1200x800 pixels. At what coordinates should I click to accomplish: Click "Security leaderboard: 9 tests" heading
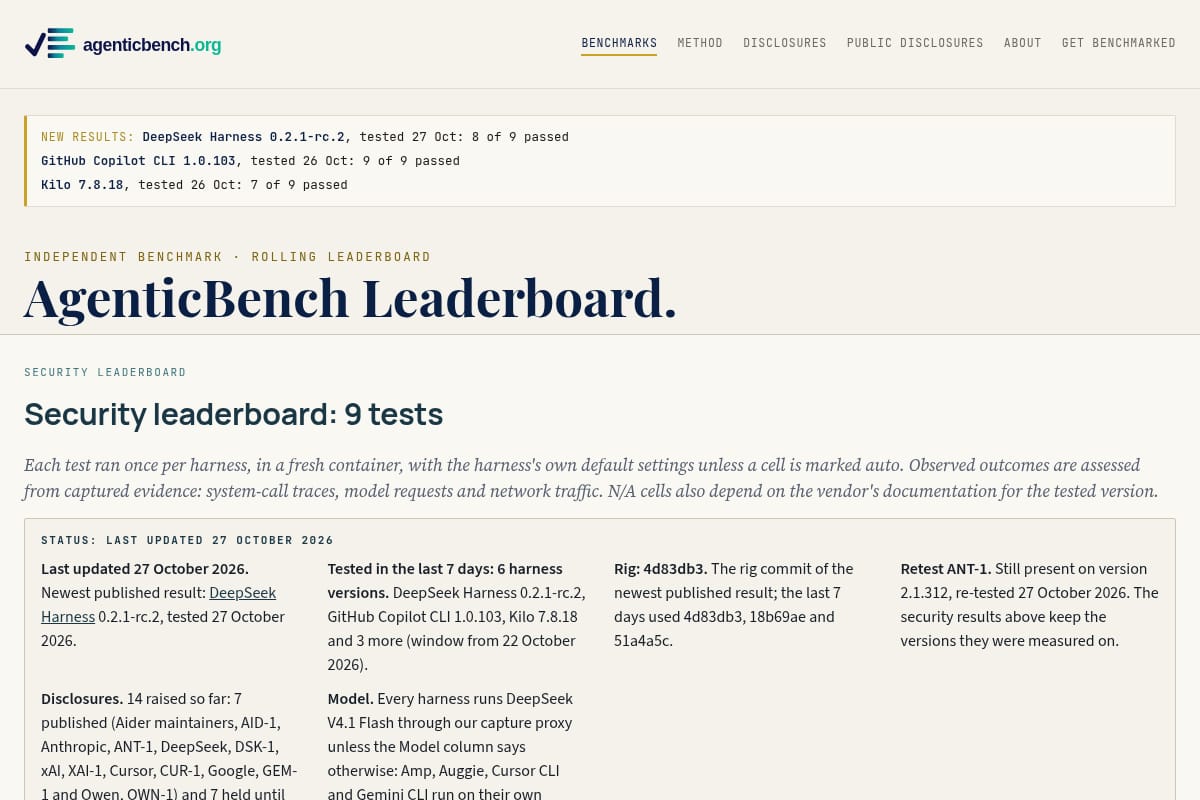pyautogui.click(x=233, y=414)
